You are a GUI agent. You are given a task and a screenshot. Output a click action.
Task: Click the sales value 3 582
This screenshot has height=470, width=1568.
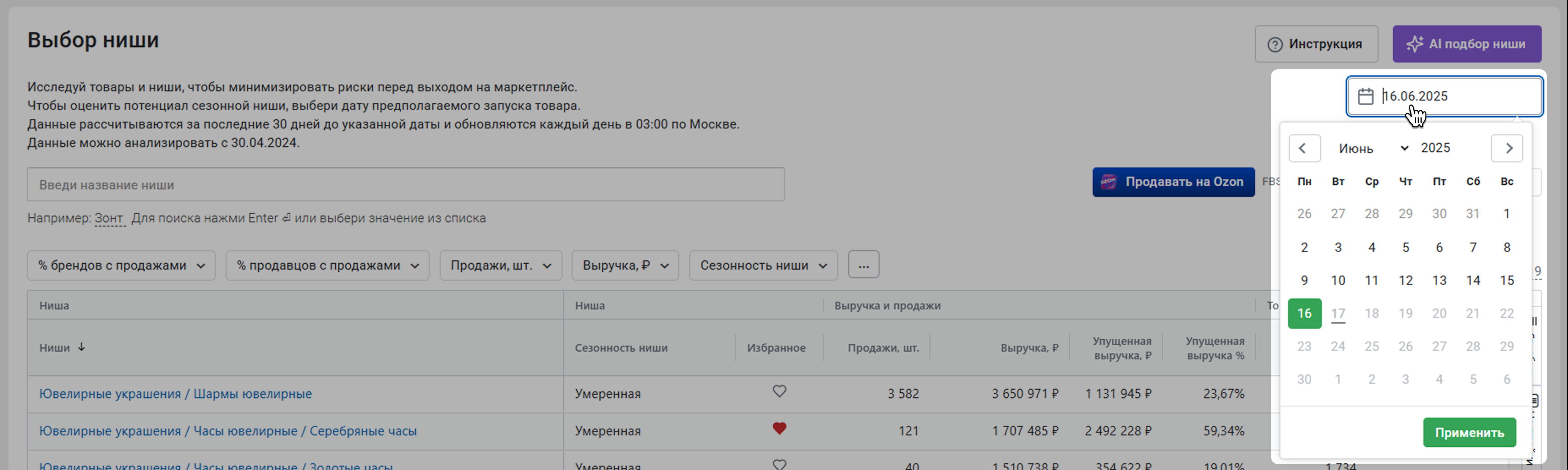[903, 394]
